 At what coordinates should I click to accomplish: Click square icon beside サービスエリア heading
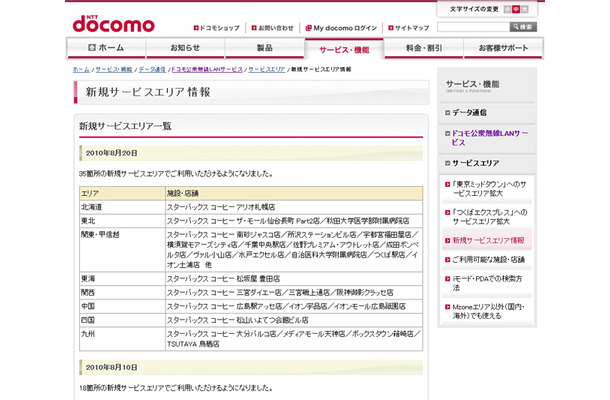tap(447, 163)
